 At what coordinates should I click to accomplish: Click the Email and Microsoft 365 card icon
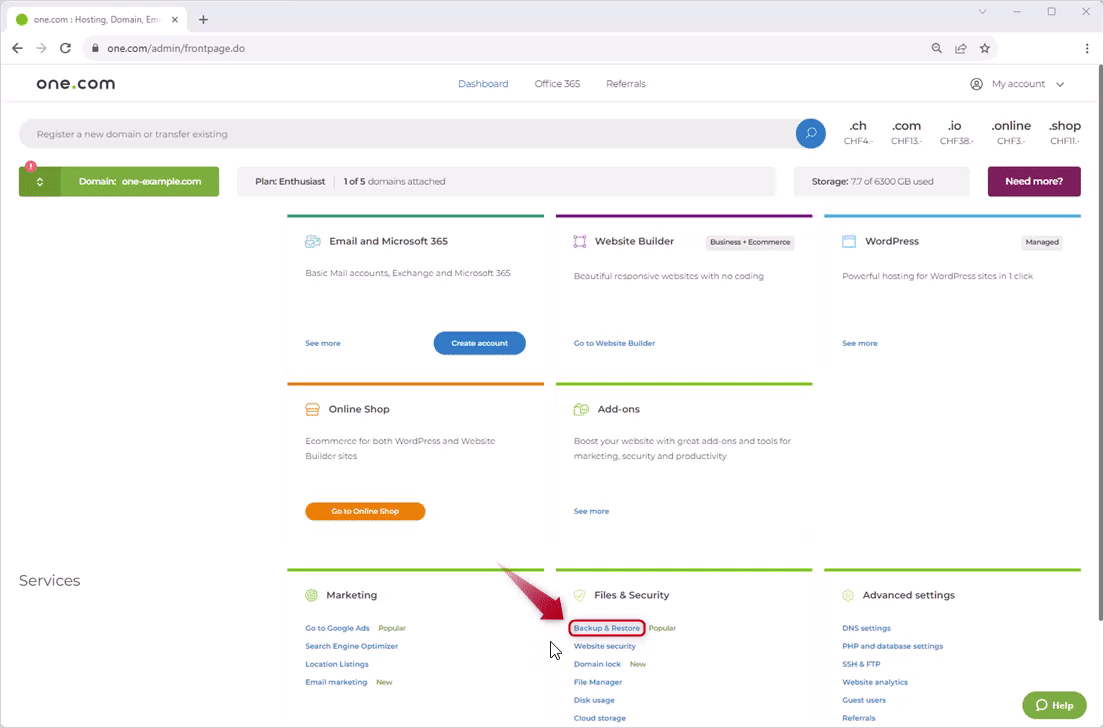(x=313, y=241)
